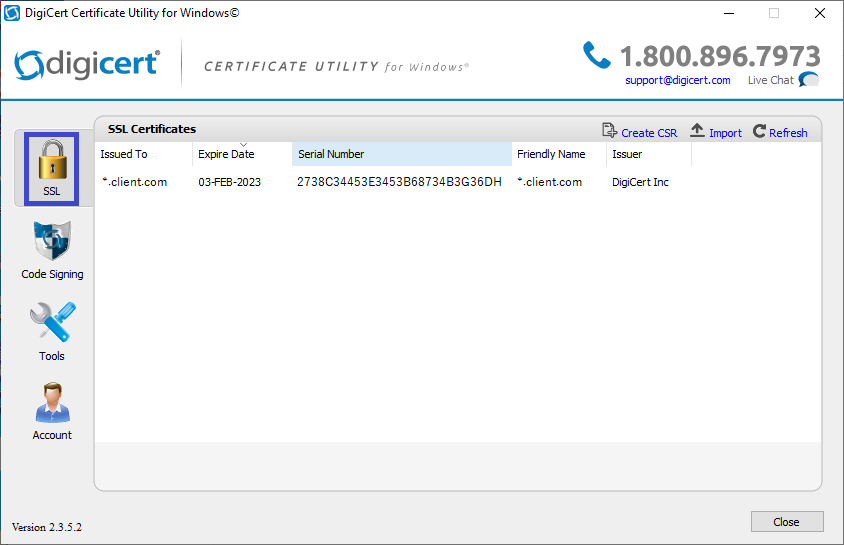This screenshot has height=545, width=844.
Task: Select the *.client.com Issued To cell
Action: point(135,182)
